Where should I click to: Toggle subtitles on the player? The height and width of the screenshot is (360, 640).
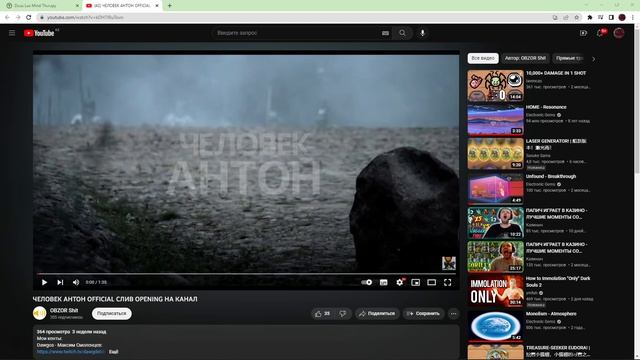pyautogui.click(x=384, y=282)
